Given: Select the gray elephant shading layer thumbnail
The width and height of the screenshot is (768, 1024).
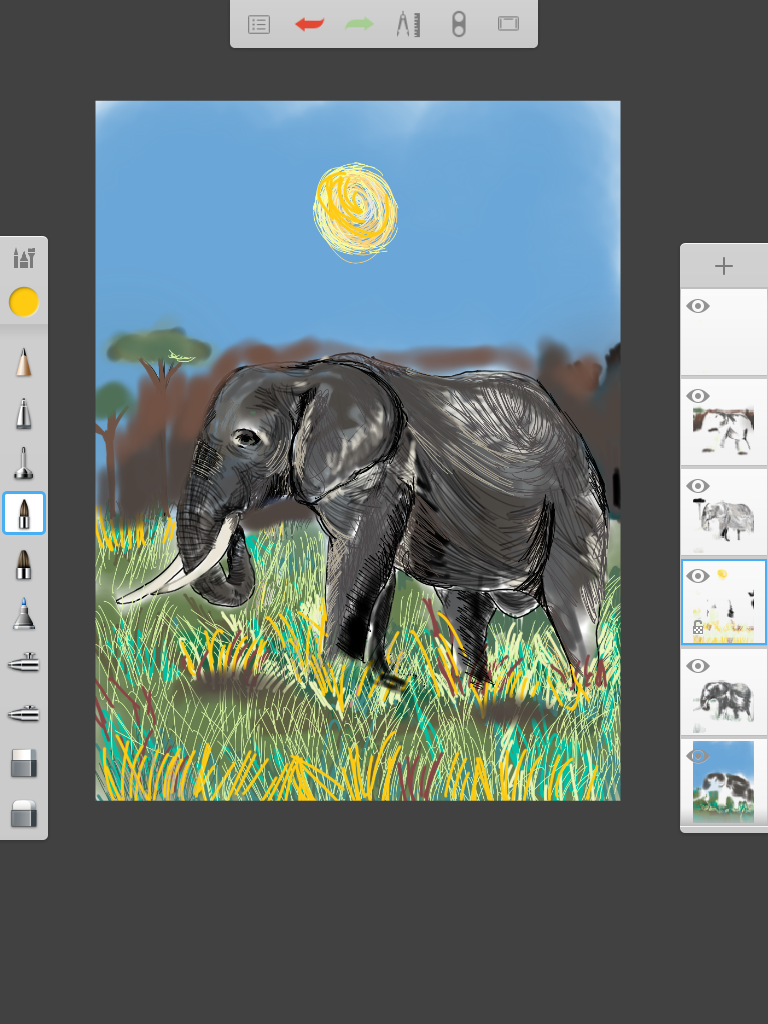Looking at the screenshot, I should pyautogui.click(x=724, y=692).
